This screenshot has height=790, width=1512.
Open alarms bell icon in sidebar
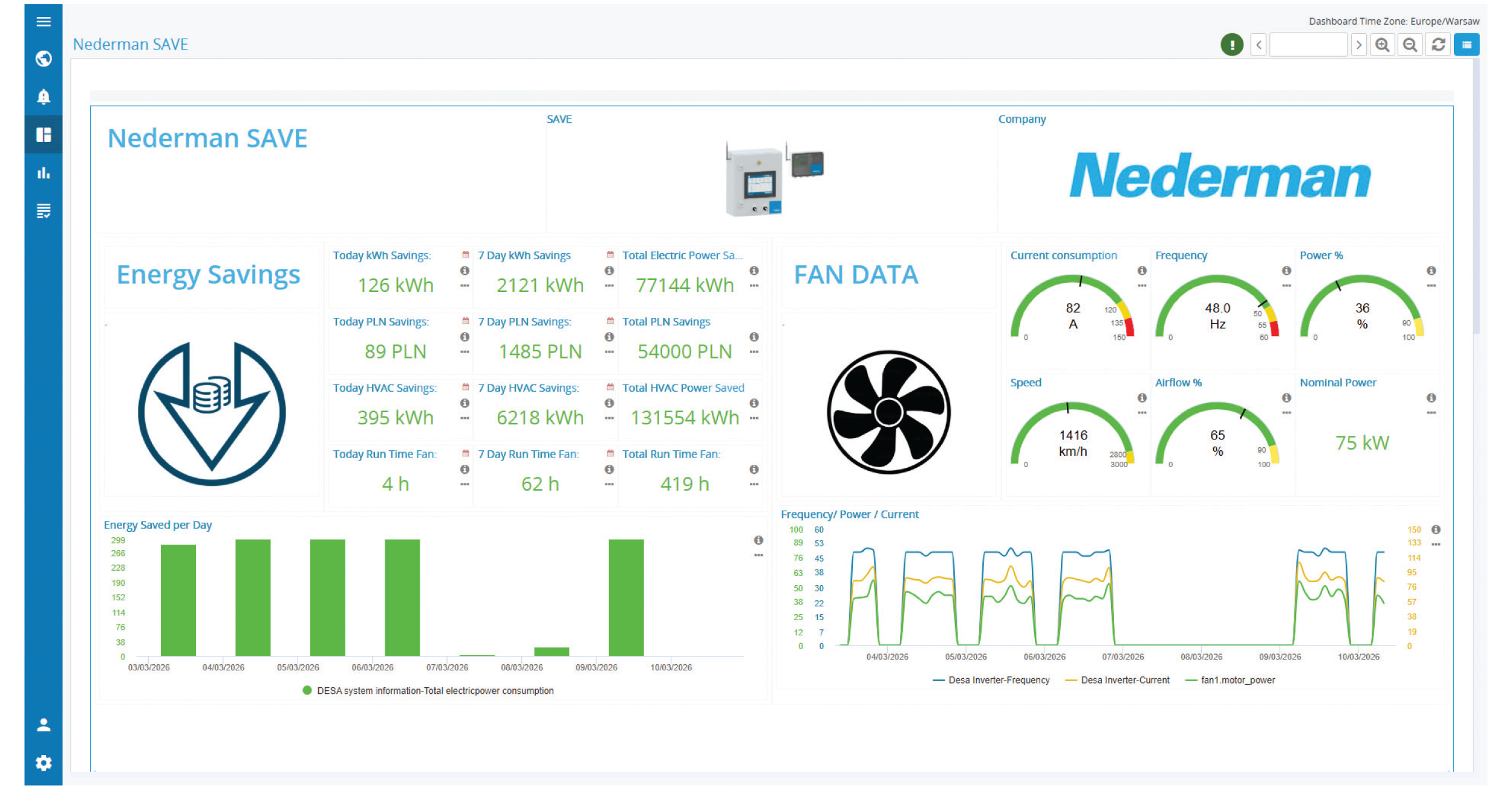[x=44, y=97]
